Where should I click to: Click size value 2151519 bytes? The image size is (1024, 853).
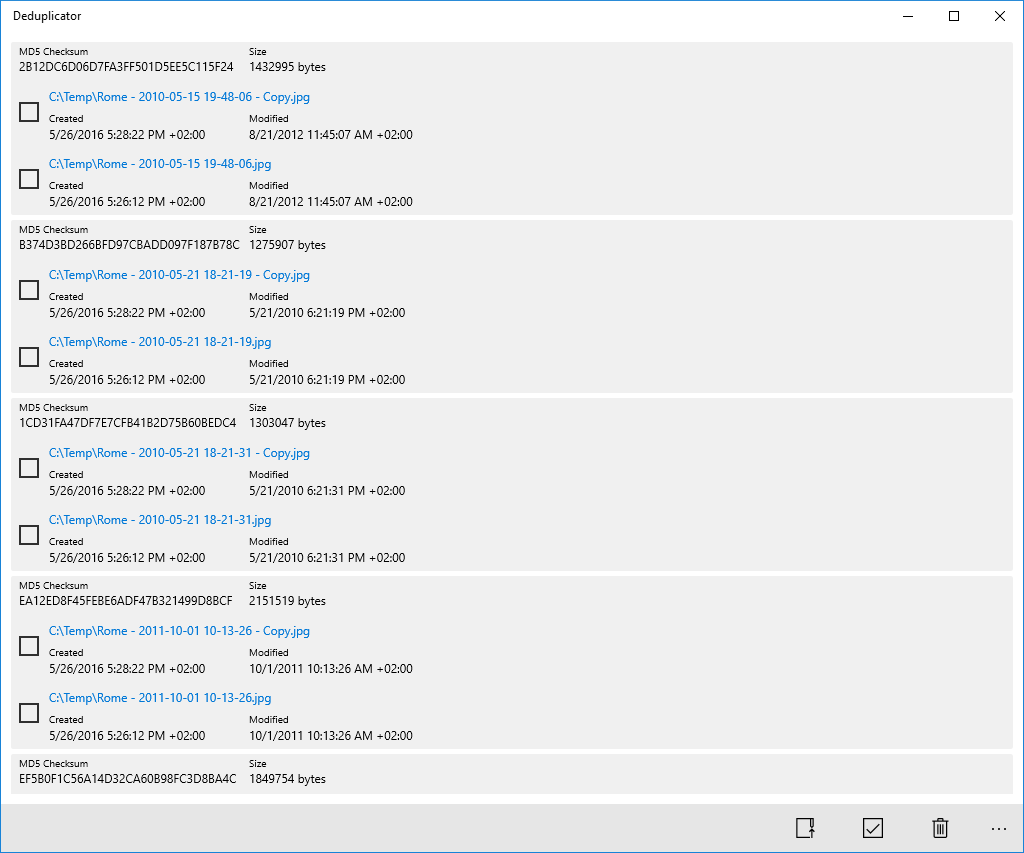287,601
